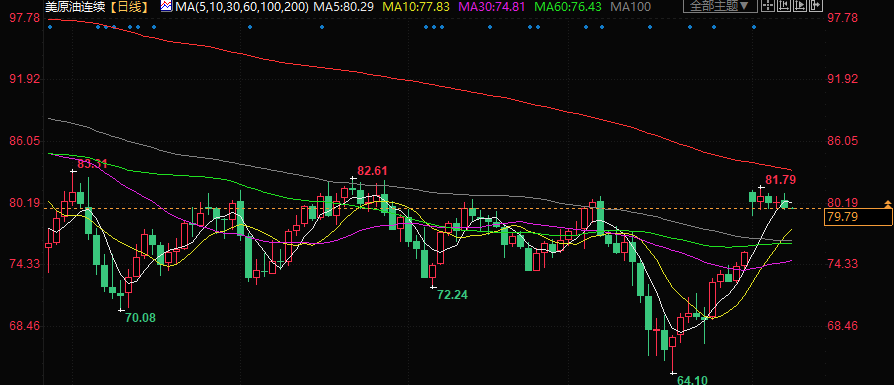Click the 64.10 low price marker
Viewport: 894px width, 385px height.
692,379
